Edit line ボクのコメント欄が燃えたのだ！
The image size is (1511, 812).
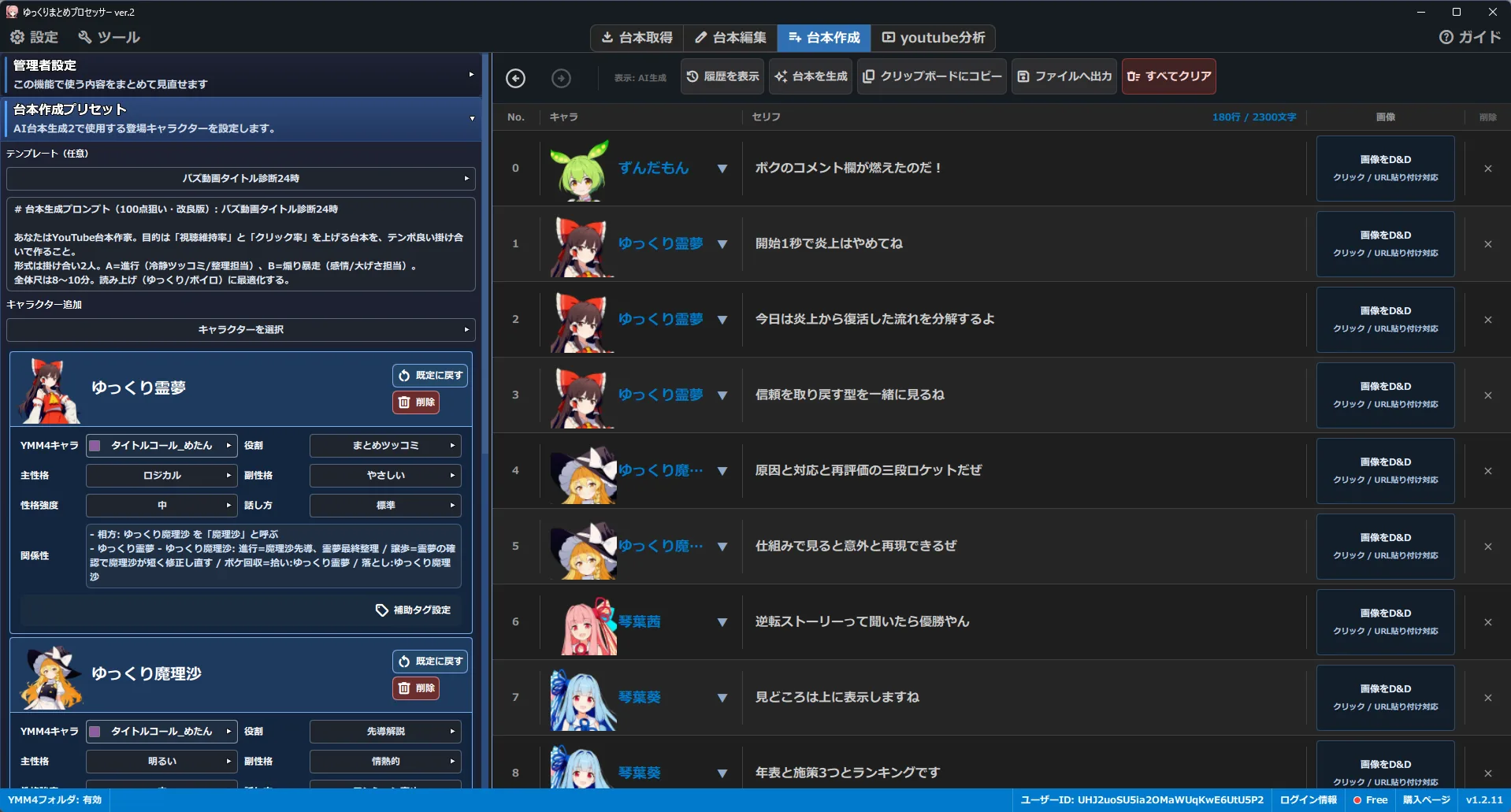[x=848, y=168]
